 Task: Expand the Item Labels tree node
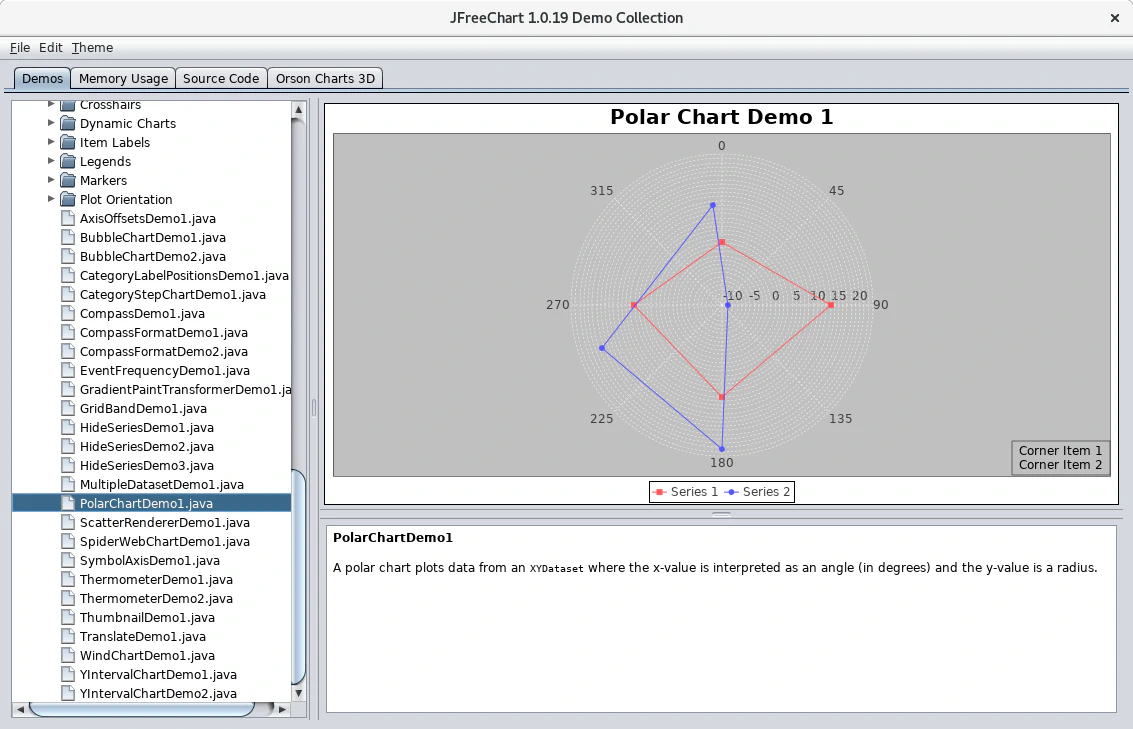pos(51,142)
